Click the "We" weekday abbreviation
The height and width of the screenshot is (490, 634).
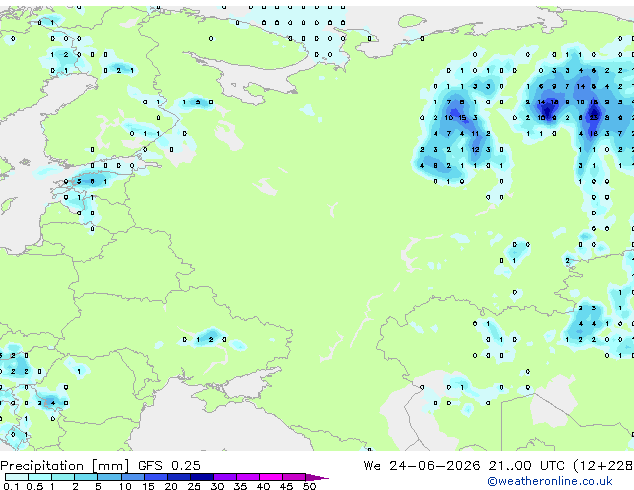pos(372,466)
